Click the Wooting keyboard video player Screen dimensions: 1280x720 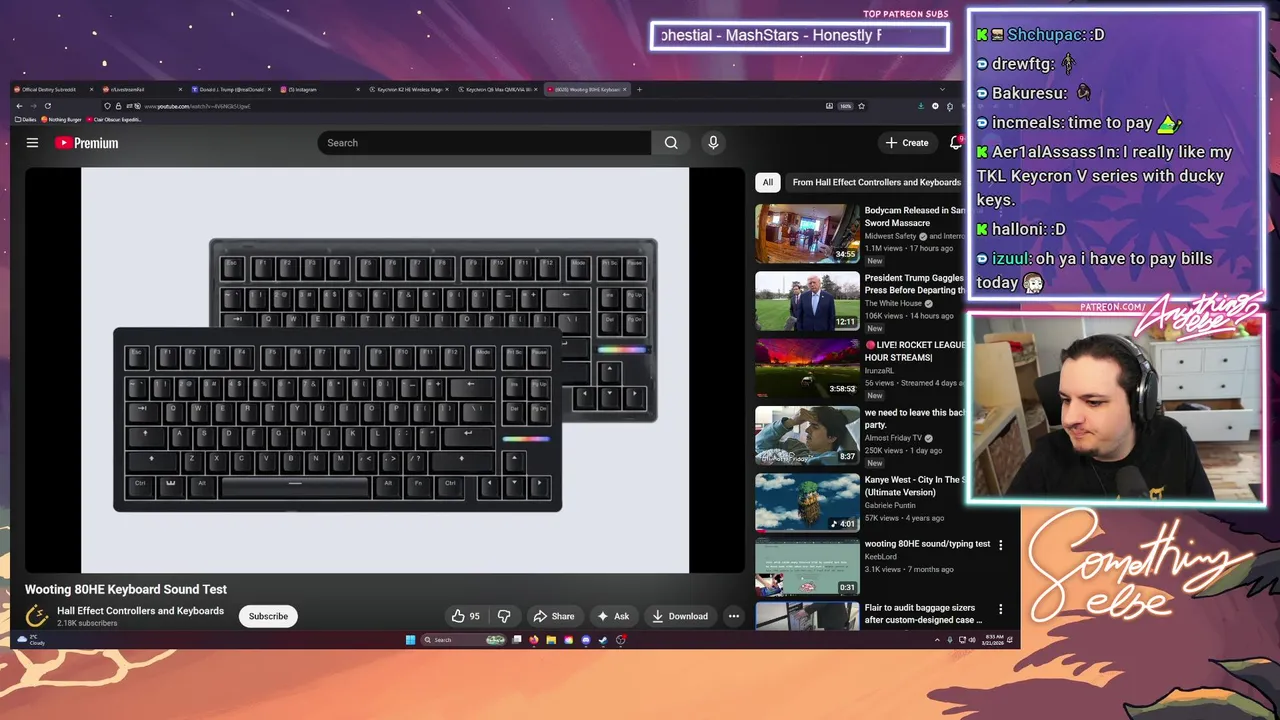pos(385,370)
